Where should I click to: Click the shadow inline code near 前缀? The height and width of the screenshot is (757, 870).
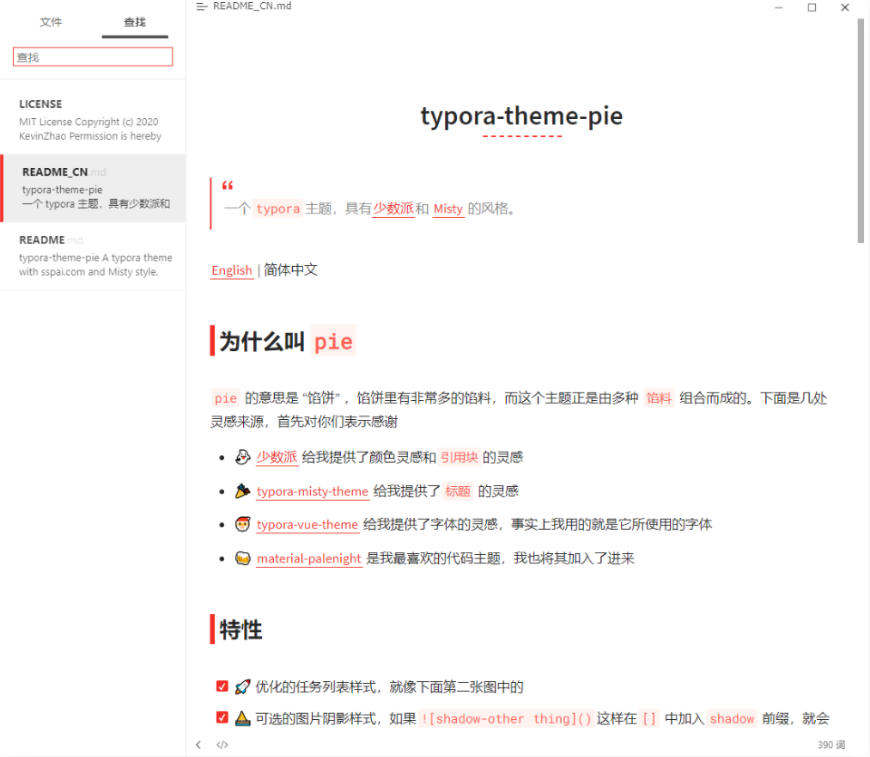(x=732, y=719)
